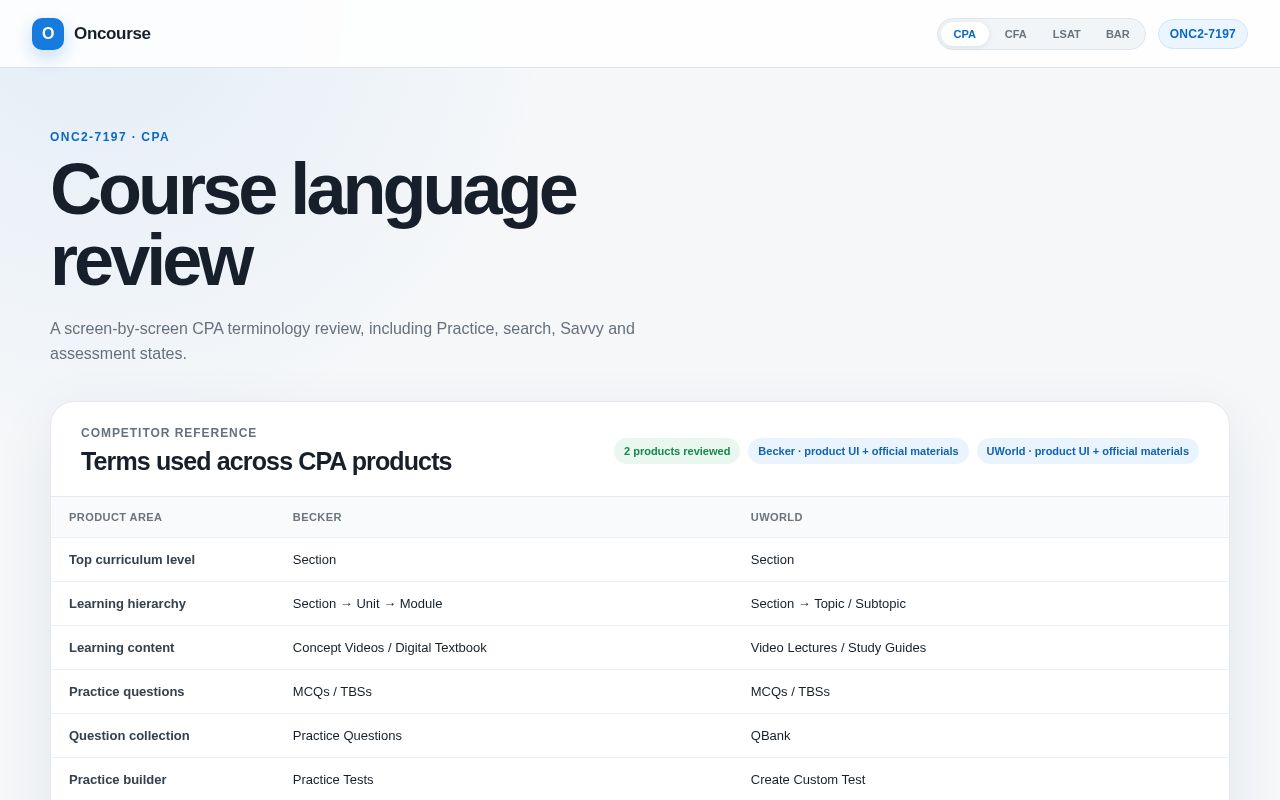Click the 'COMPETITOR REFERENCE' label
Image resolution: width=1280 pixels, height=800 pixels.
169,433
